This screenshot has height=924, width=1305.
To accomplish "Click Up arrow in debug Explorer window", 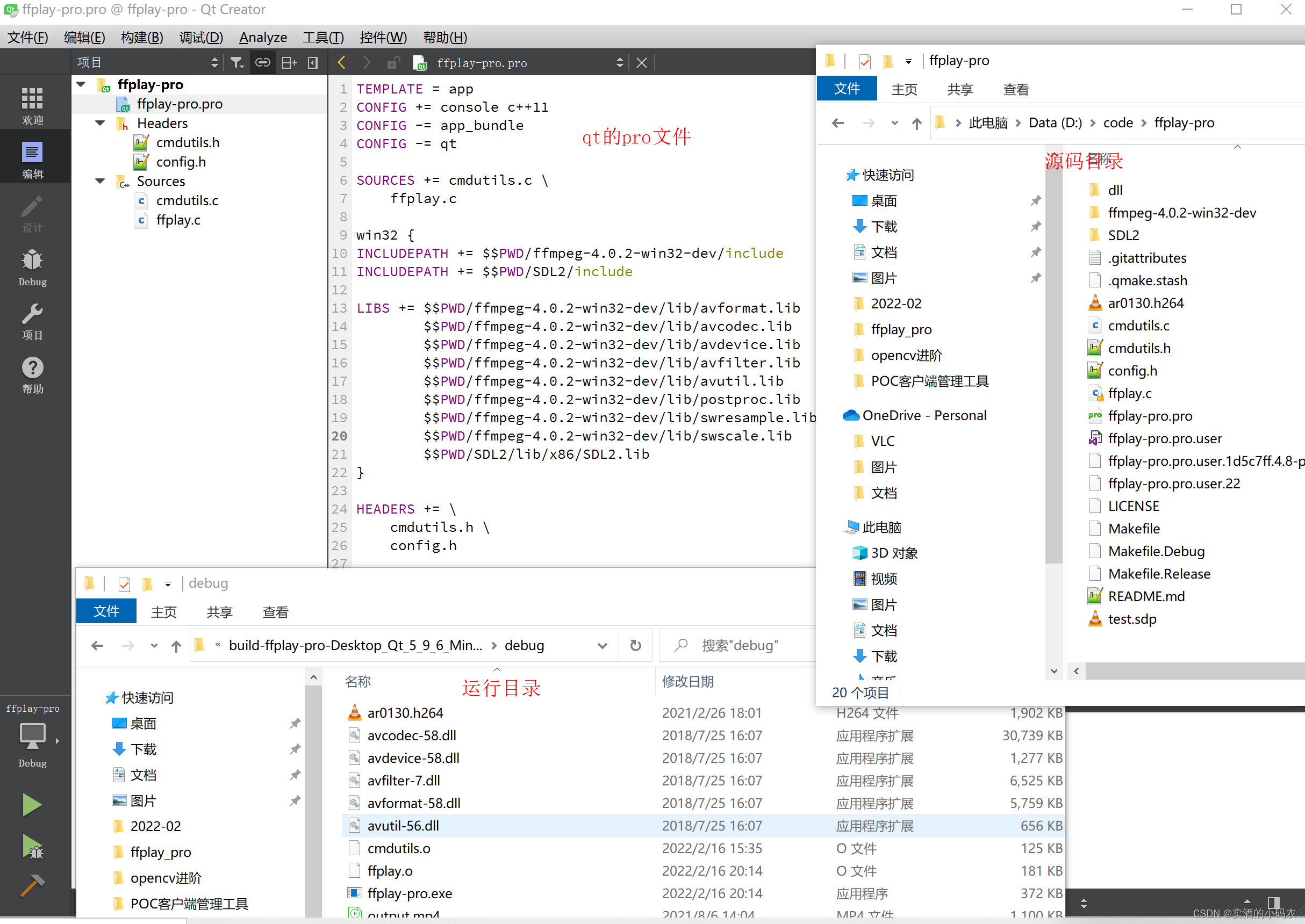I will click(x=176, y=645).
